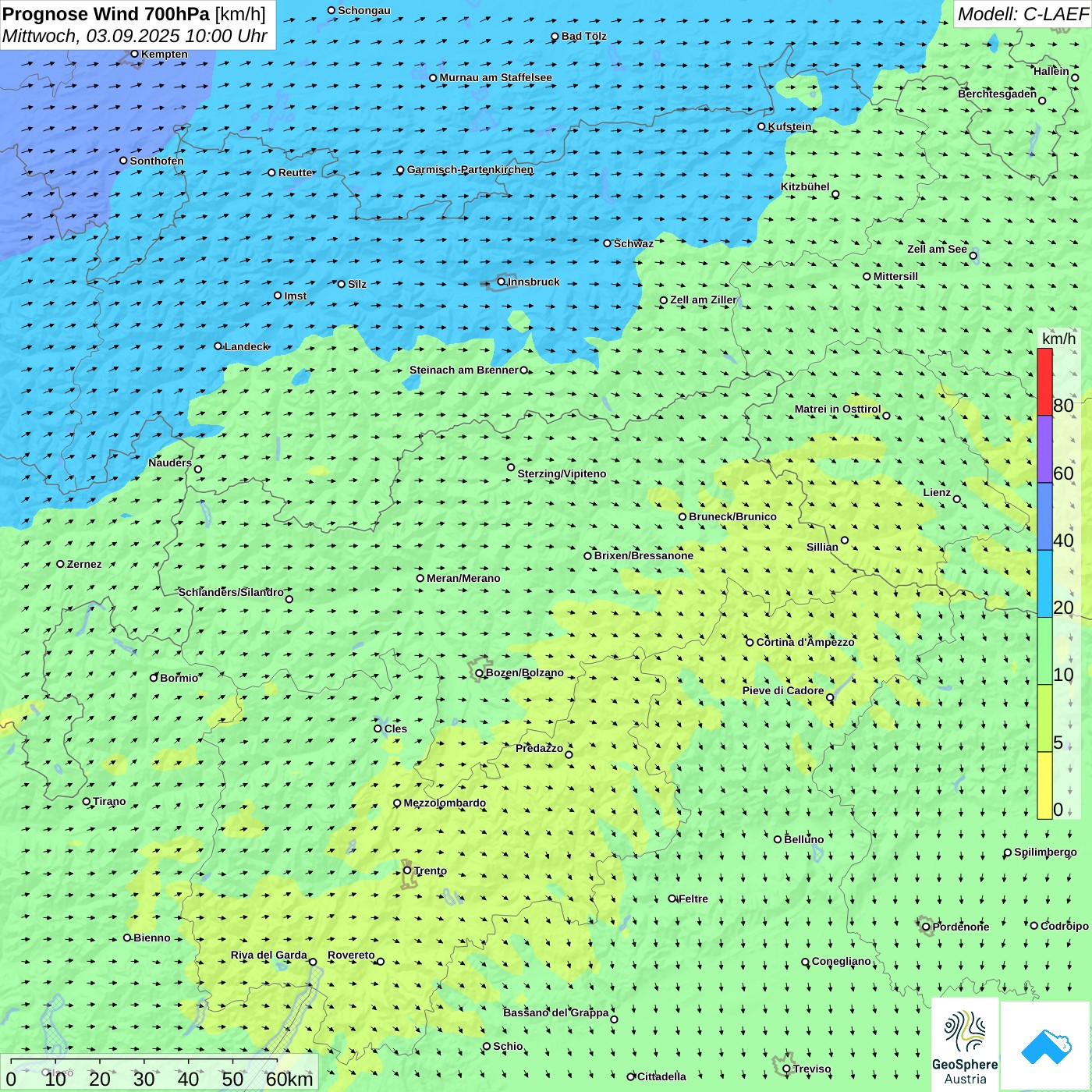Select the Kempten city marker
The image size is (1092, 1092).
[x=134, y=54]
